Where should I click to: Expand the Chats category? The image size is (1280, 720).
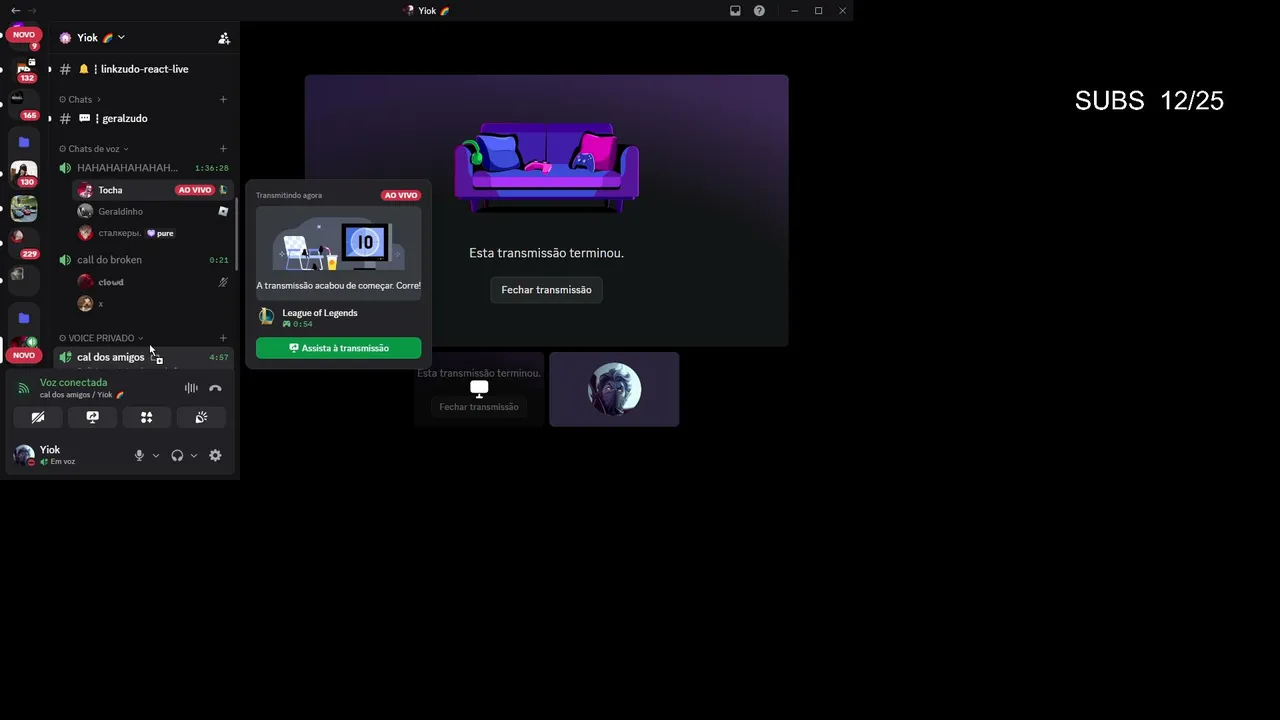[80, 100]
